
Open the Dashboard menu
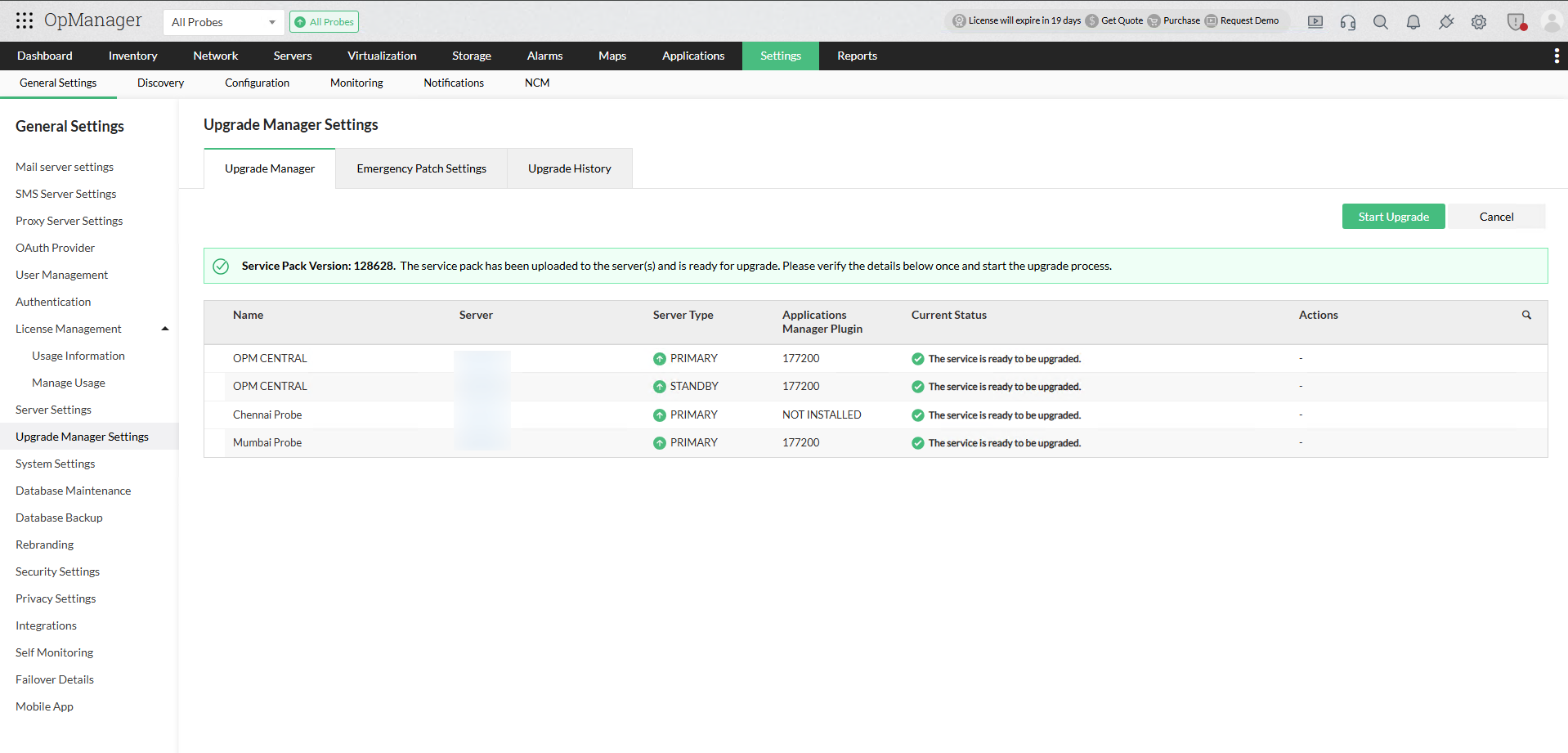[x=45, y=56]
